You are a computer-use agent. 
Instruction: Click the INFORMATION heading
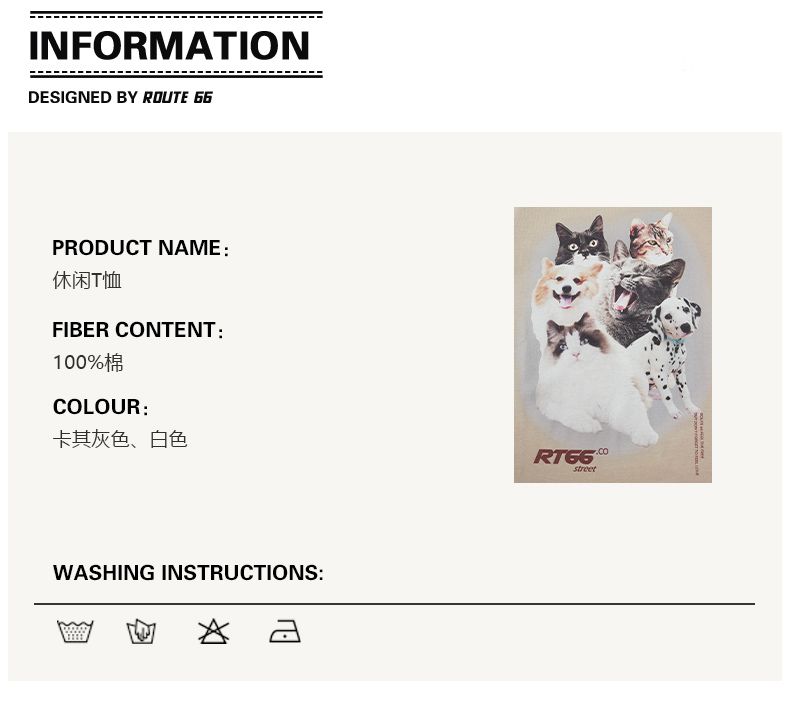click(170, 46)
